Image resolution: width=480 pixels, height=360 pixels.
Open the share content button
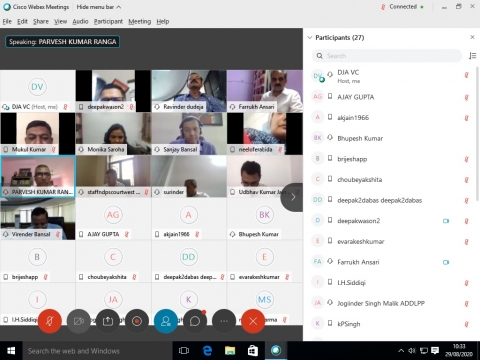[x=108, y=321]
